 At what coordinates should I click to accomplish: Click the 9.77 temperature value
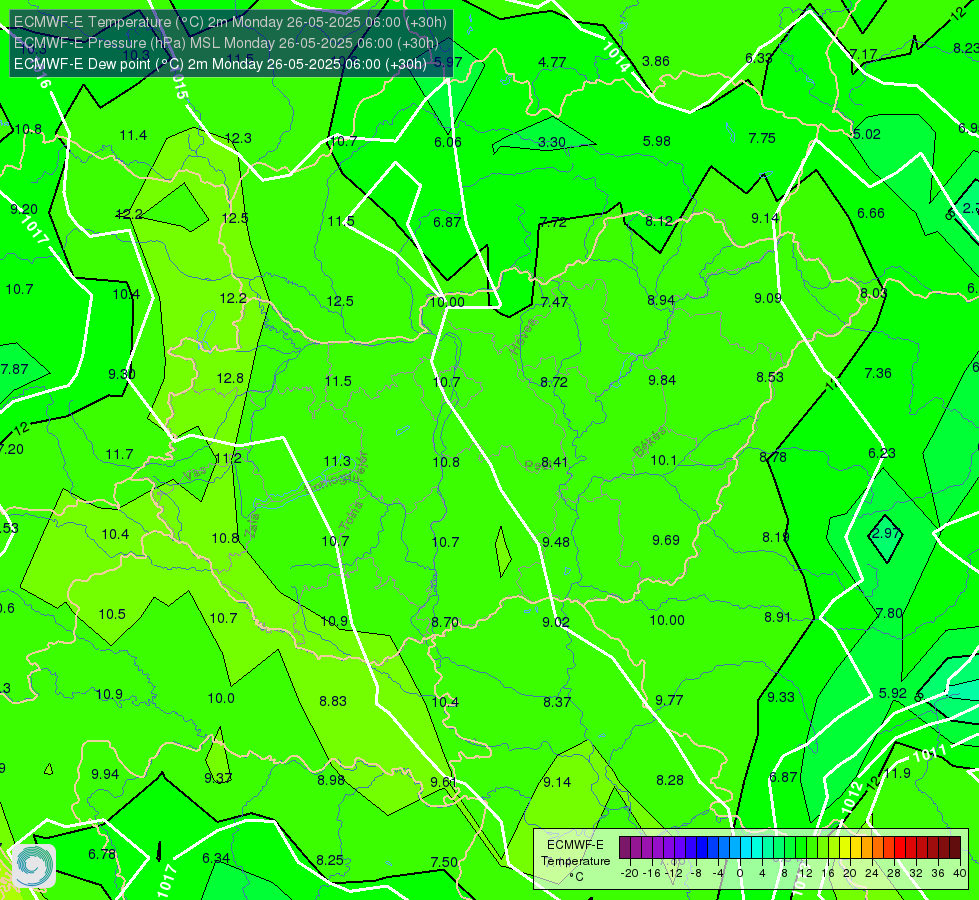669,700
